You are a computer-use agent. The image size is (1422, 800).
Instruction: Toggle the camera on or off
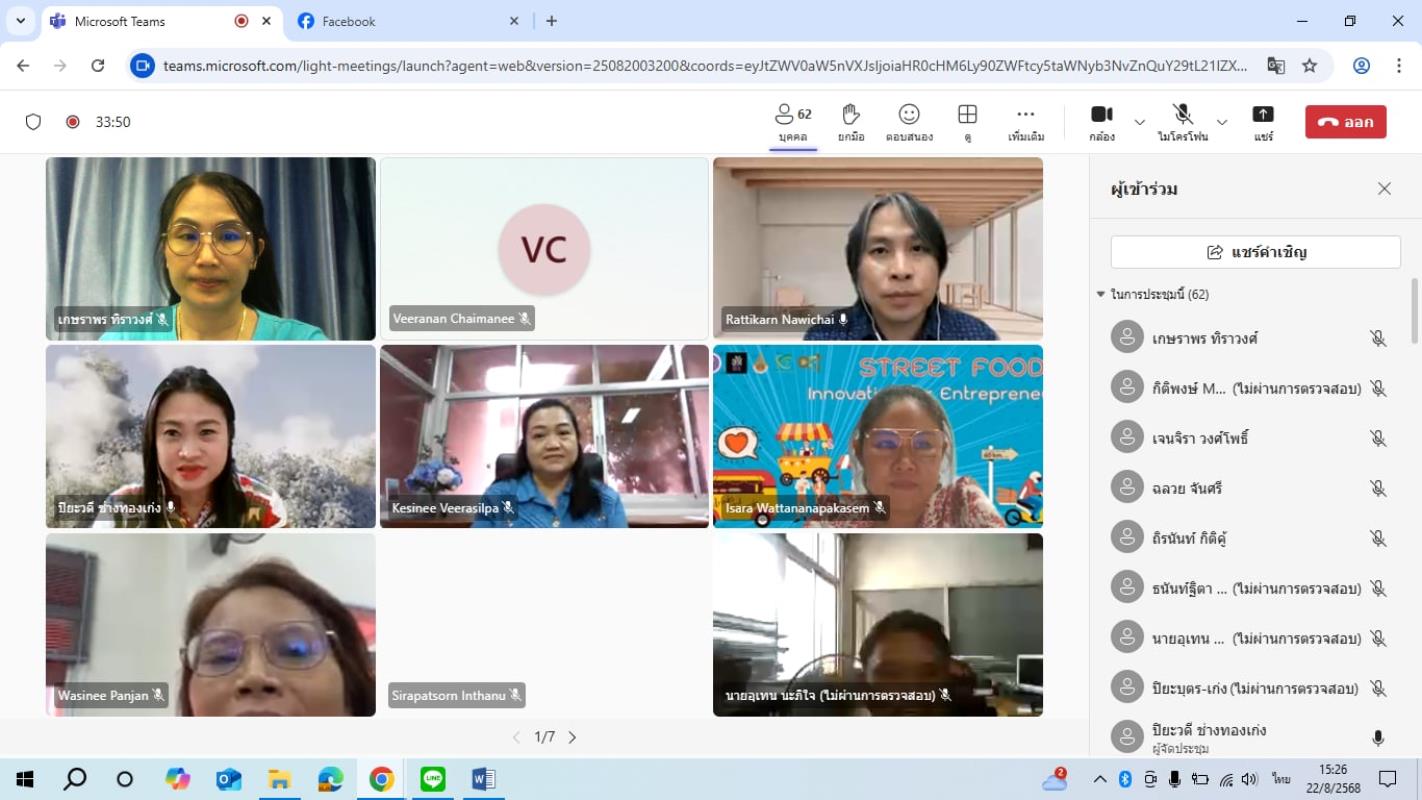[x=1101, y=115]
